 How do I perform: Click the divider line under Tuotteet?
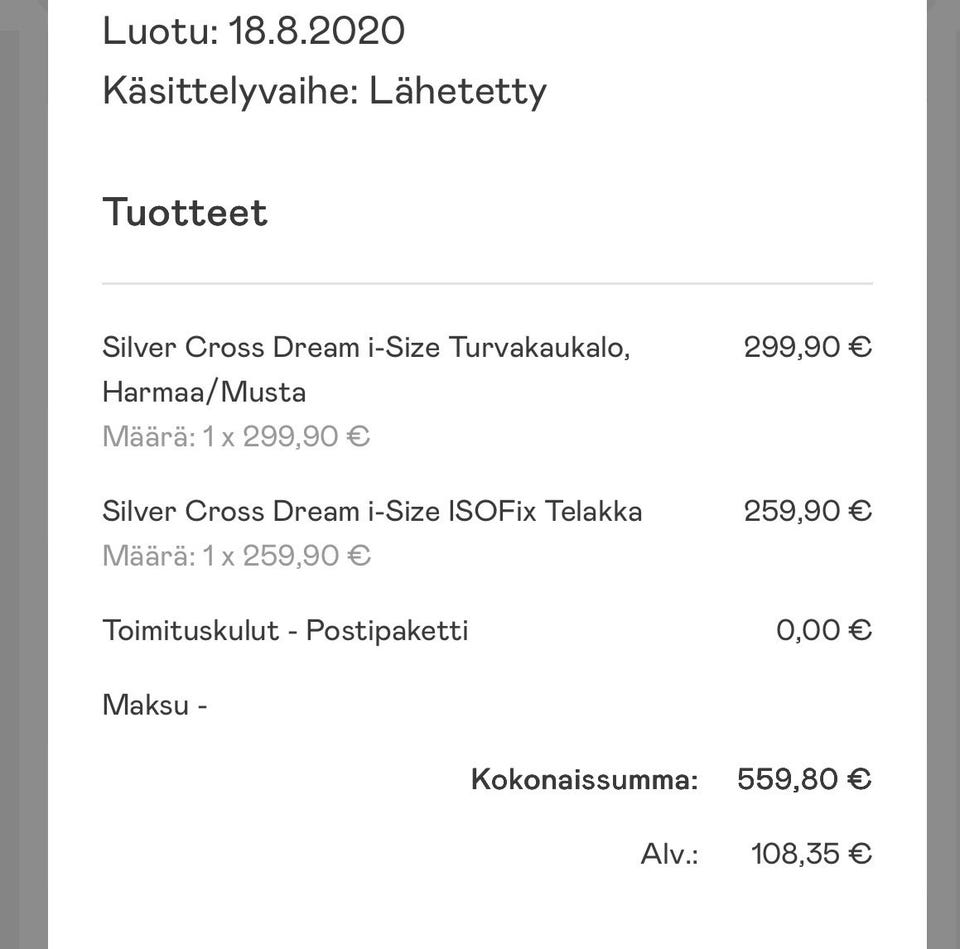487,284
